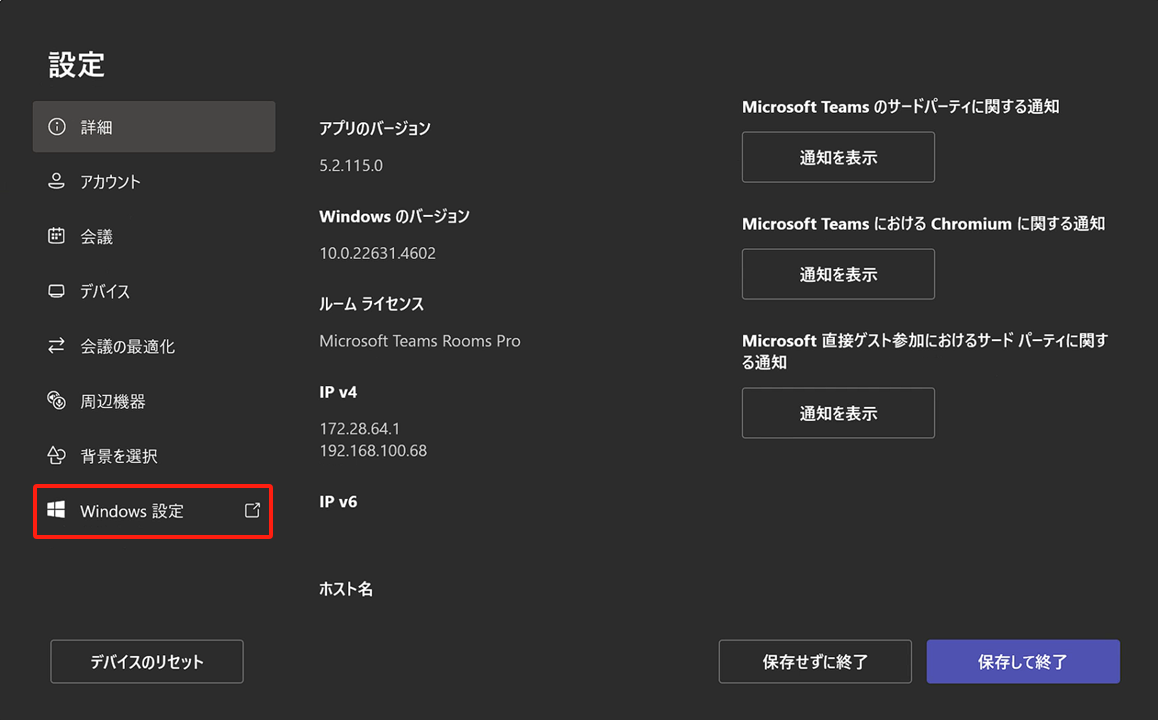This screenshot has height=720, width=1158.
Task: Show notice for 直接ゲスト参加 third party
Action: [x=838, y=413]
